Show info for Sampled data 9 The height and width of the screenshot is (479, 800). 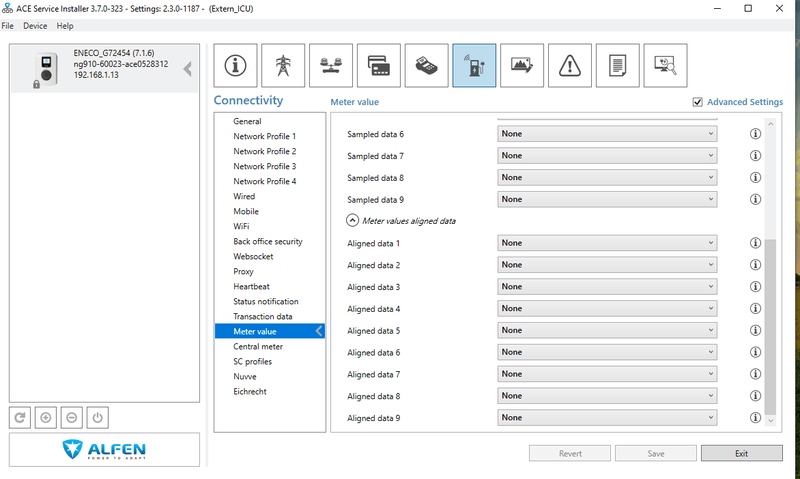[756, 199]
